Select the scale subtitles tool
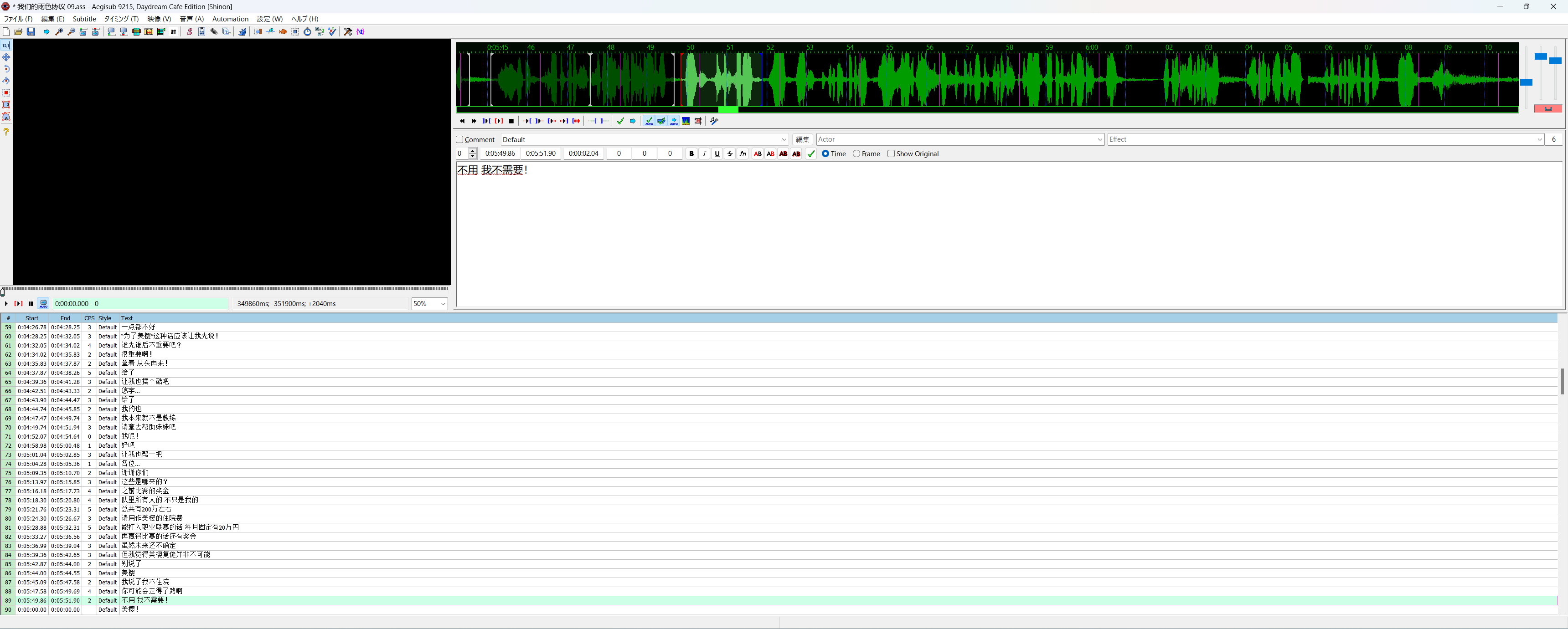1568x629 pixels. 6,92
